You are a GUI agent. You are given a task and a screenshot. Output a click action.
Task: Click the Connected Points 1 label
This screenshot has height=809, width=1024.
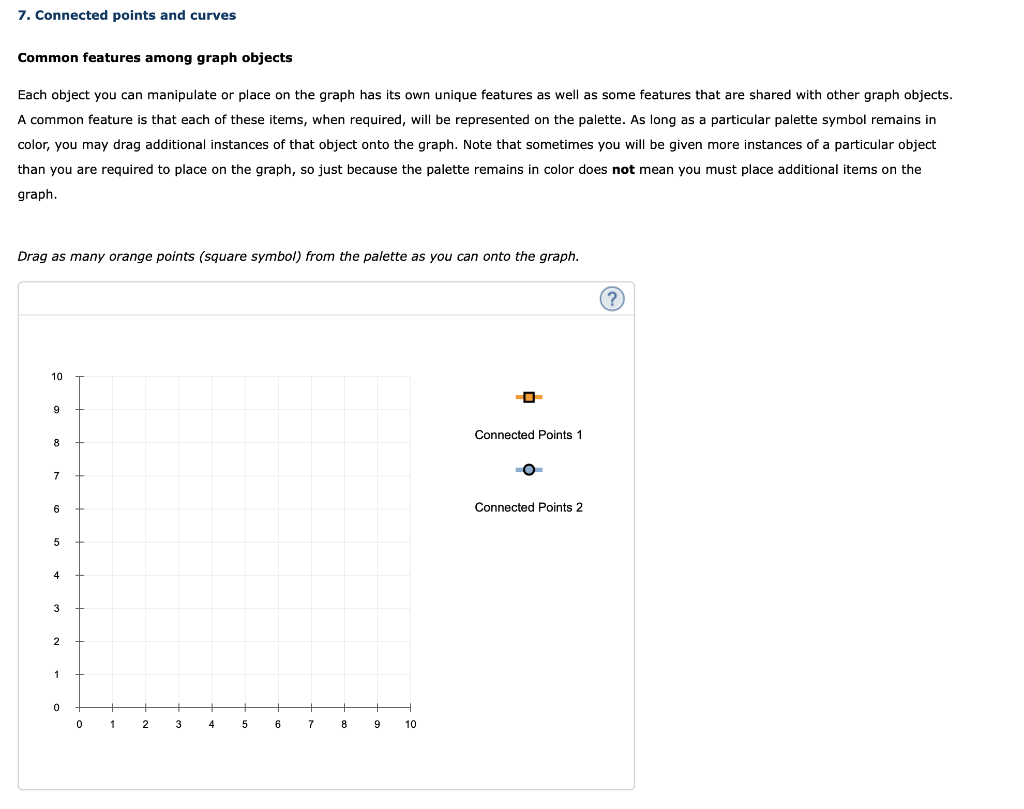[x=528, y=435]
